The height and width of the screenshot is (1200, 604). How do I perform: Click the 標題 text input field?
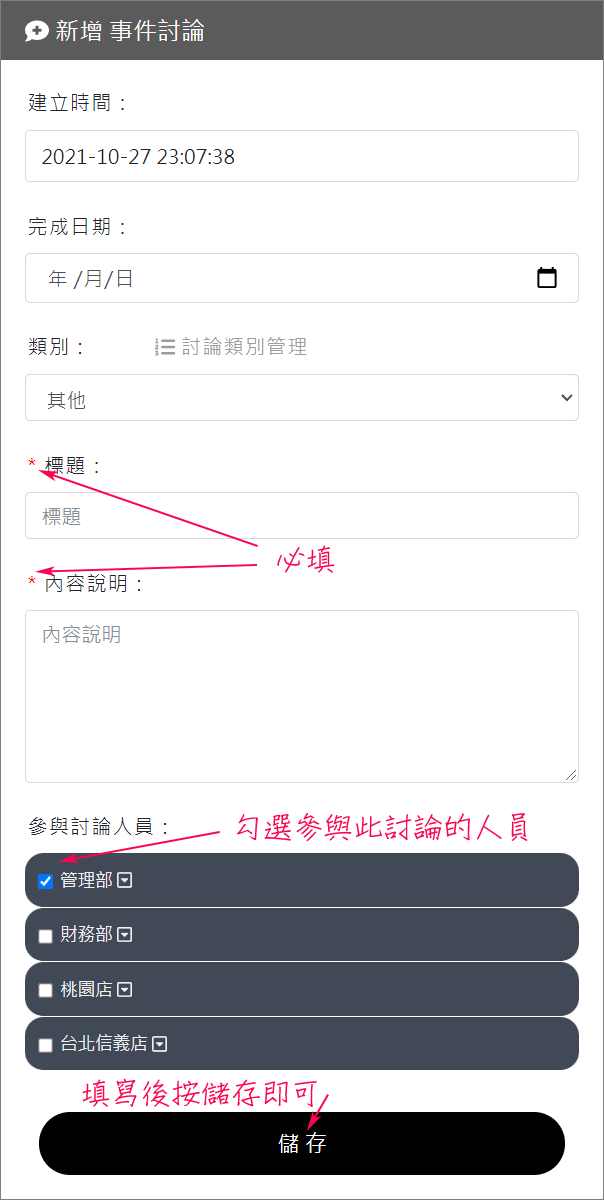[302, 516]
